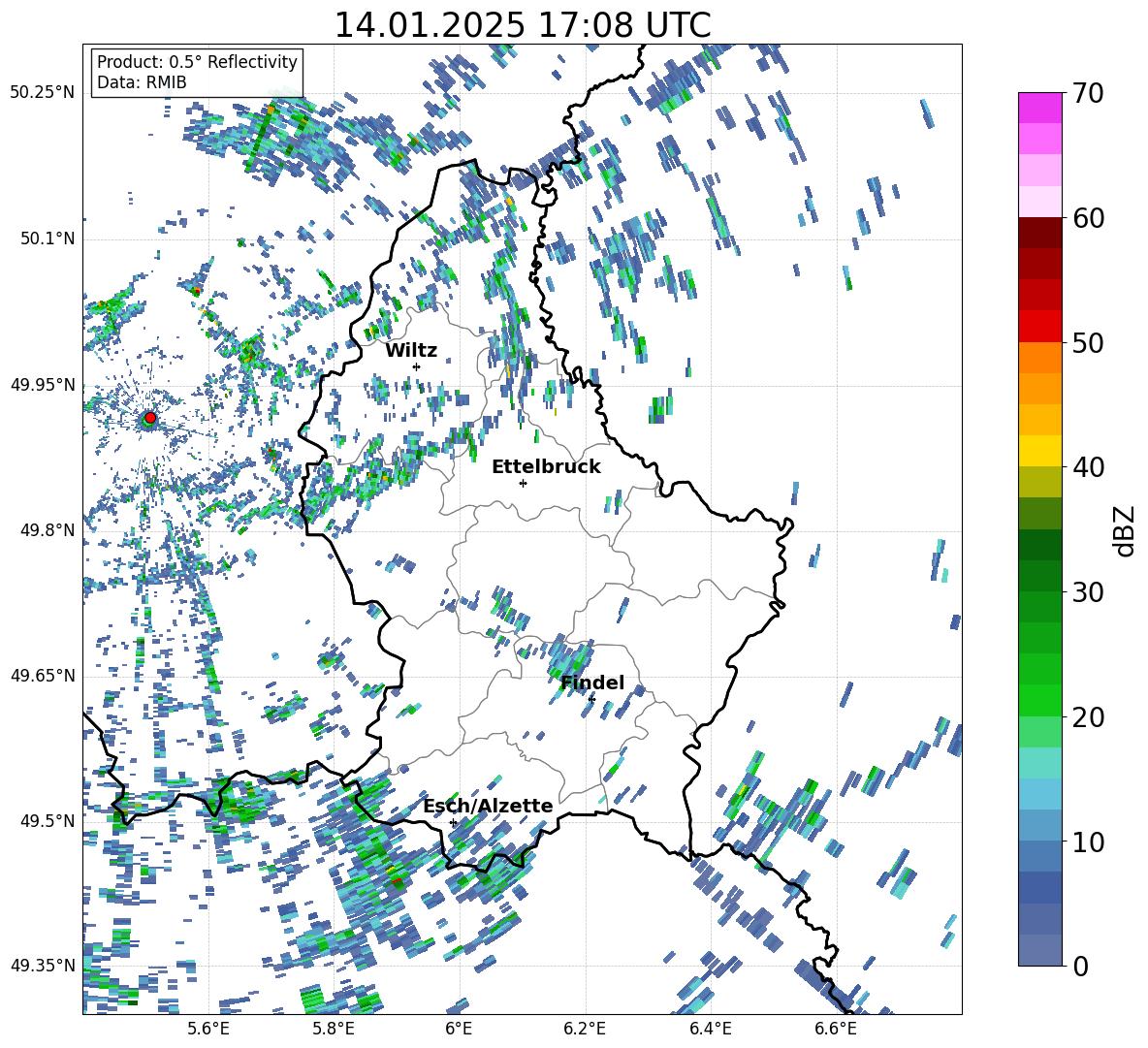Screen dimensions: 1148x1048
Task: Click the Esch/Alzette city label
Action: [488, 806]
